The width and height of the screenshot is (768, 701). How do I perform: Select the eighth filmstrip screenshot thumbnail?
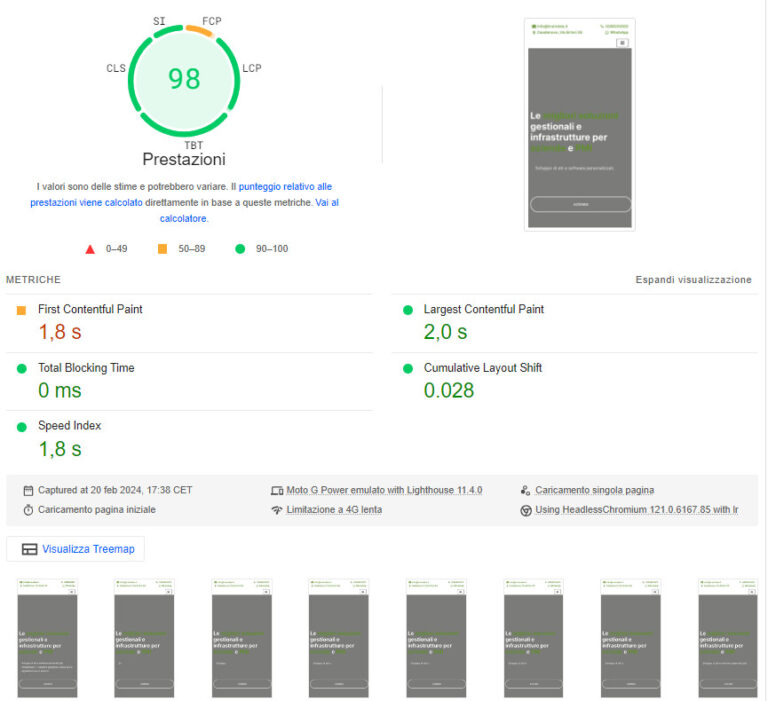coord(728,638)
